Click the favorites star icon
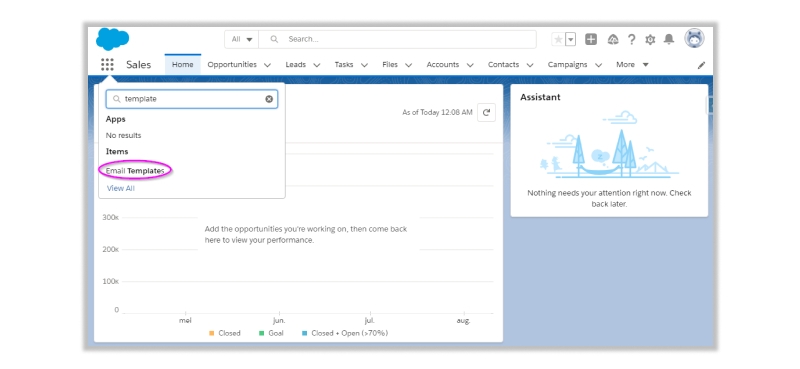800x369 pixels. coord(559,39)
